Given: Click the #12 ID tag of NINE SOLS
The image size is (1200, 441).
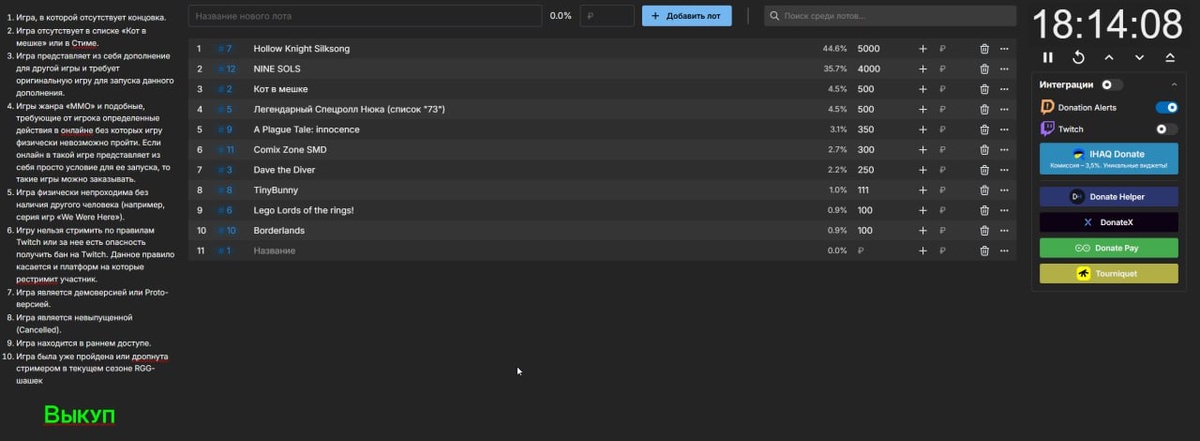Looking at the screenshot, I should click(x=226, y=69).
